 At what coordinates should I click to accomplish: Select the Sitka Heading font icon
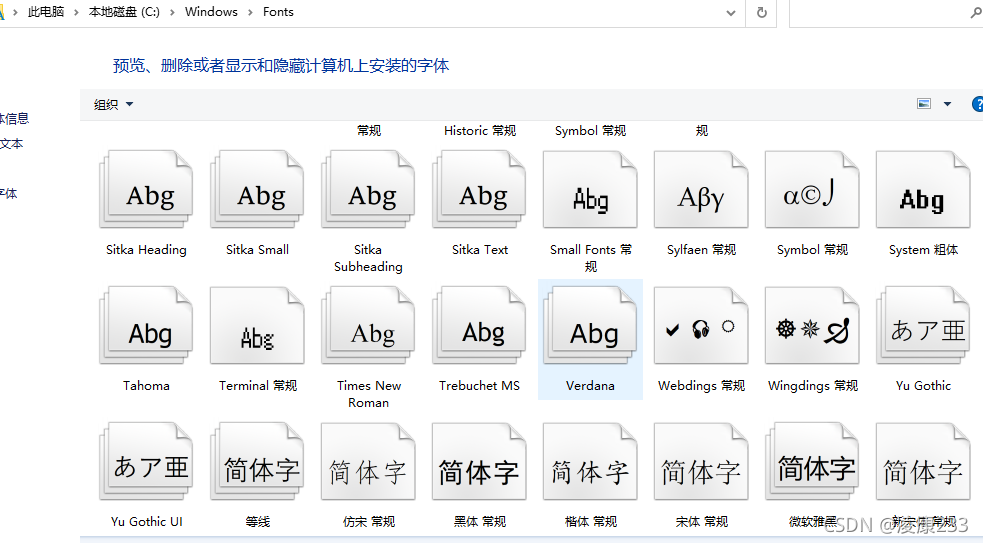(146, 189)
